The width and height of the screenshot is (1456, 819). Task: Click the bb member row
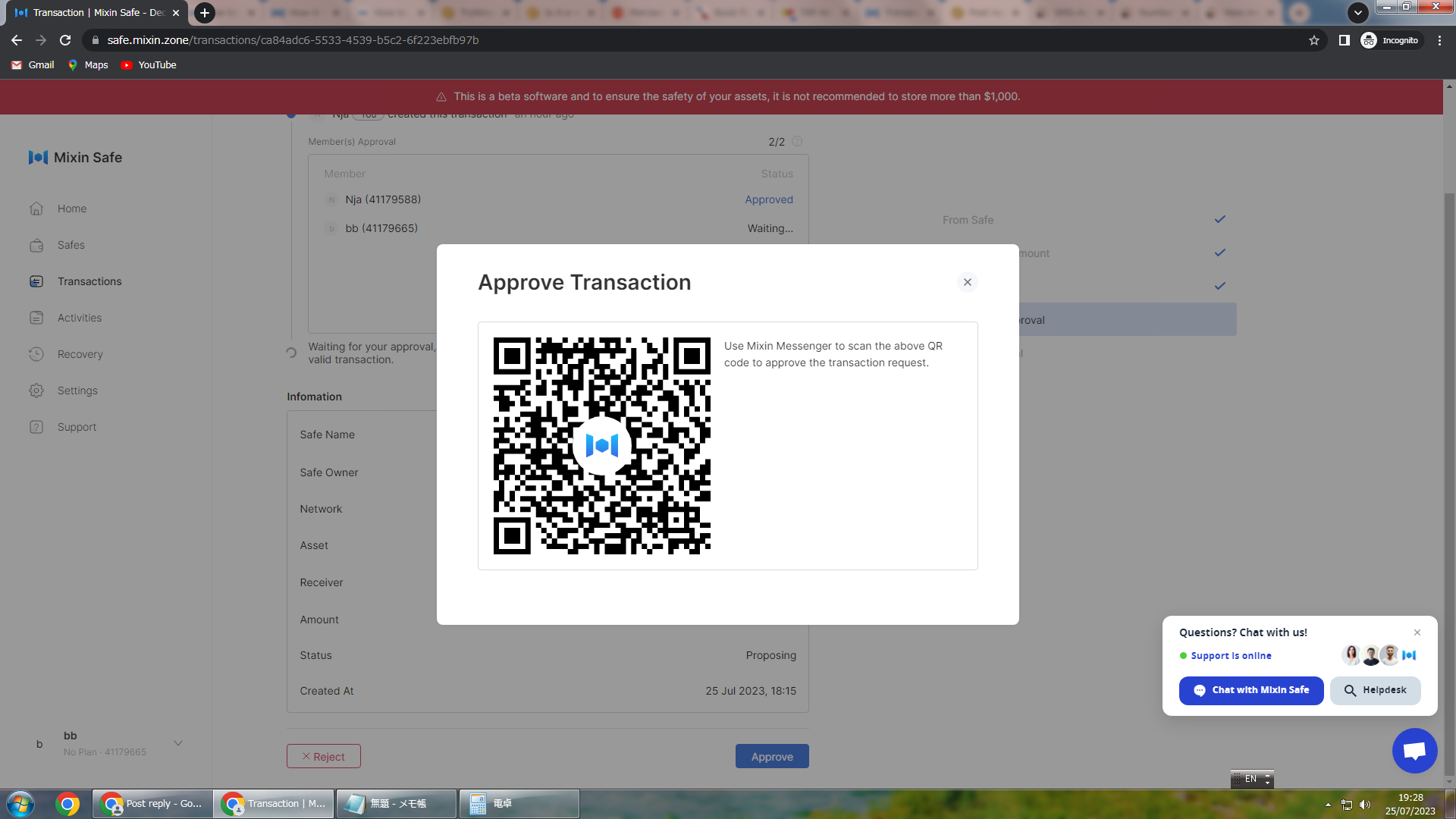pos(558,228)
